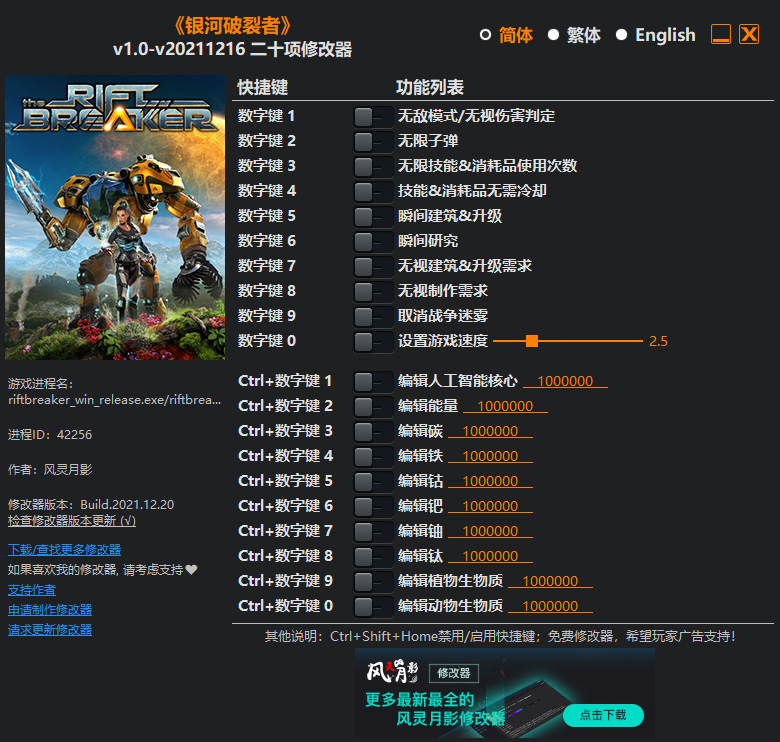Close the trainer with X icon
The image size is (780, 742).
click(749, 34)
